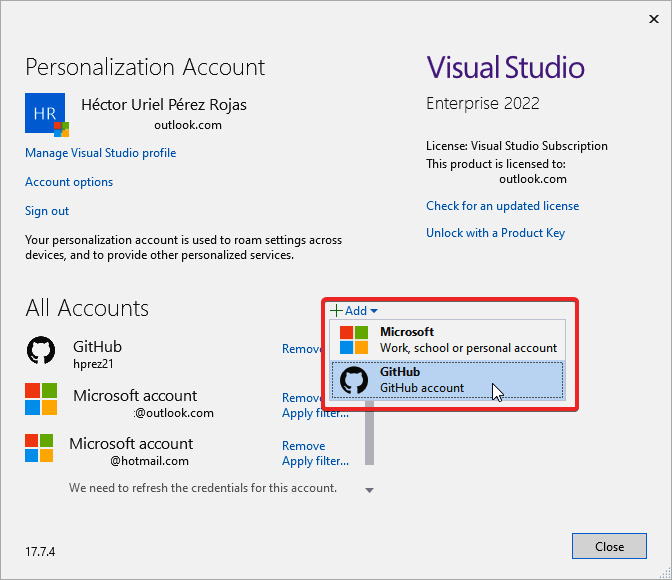Viewport: 672px width, 580px height.
Task: Click Unlock with a Product Key
Action: click(x=495, y=233)
